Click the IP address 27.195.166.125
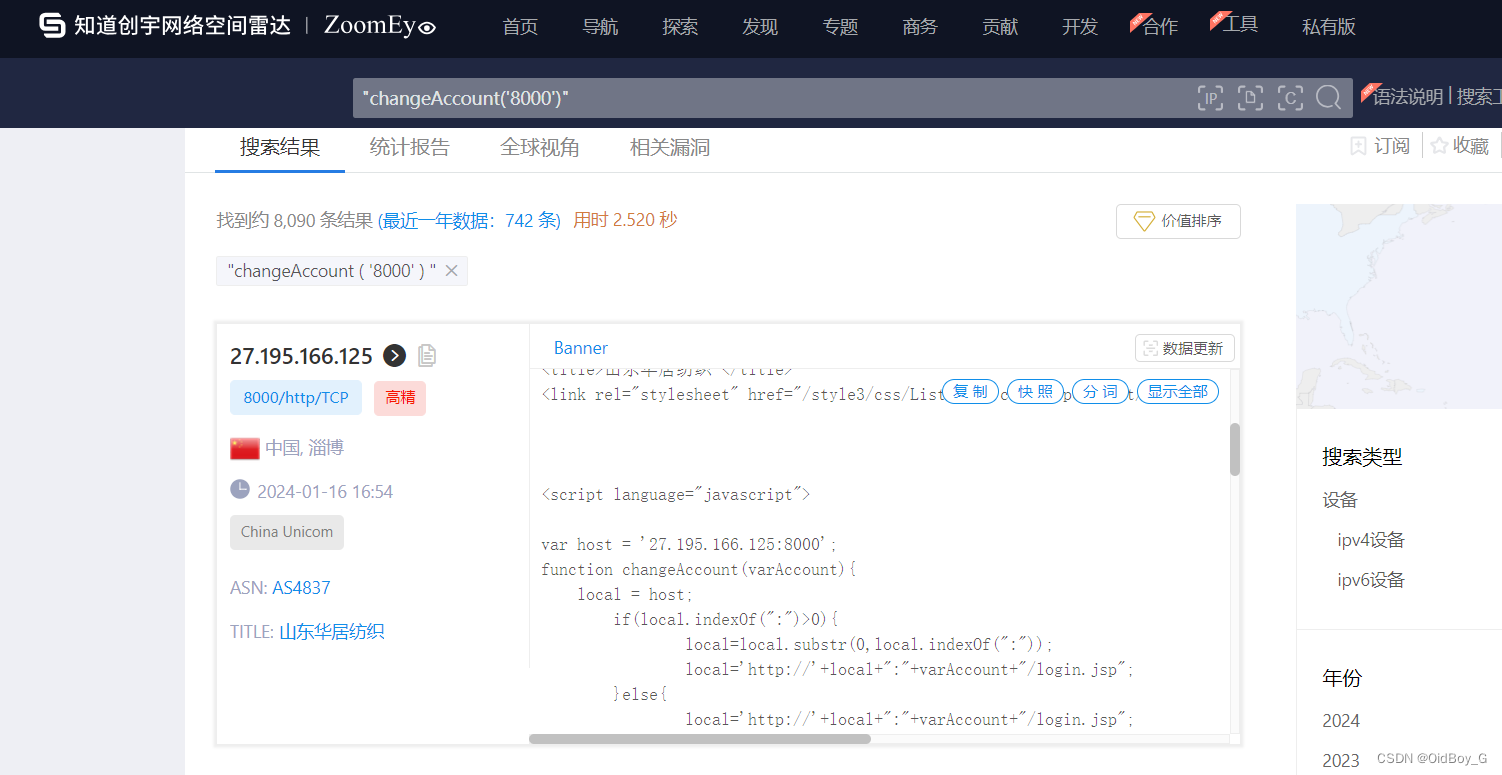 click(301, 356)
